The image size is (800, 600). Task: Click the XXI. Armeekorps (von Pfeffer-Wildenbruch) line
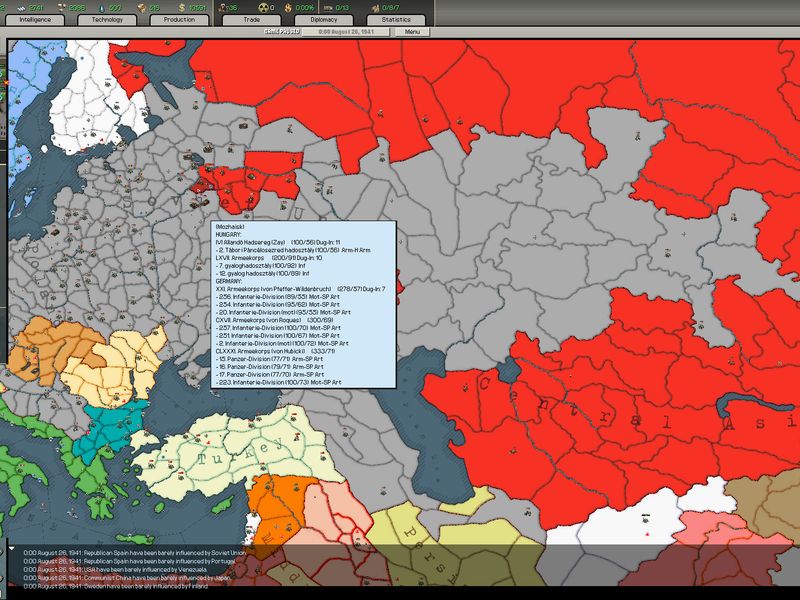[300, 289]
